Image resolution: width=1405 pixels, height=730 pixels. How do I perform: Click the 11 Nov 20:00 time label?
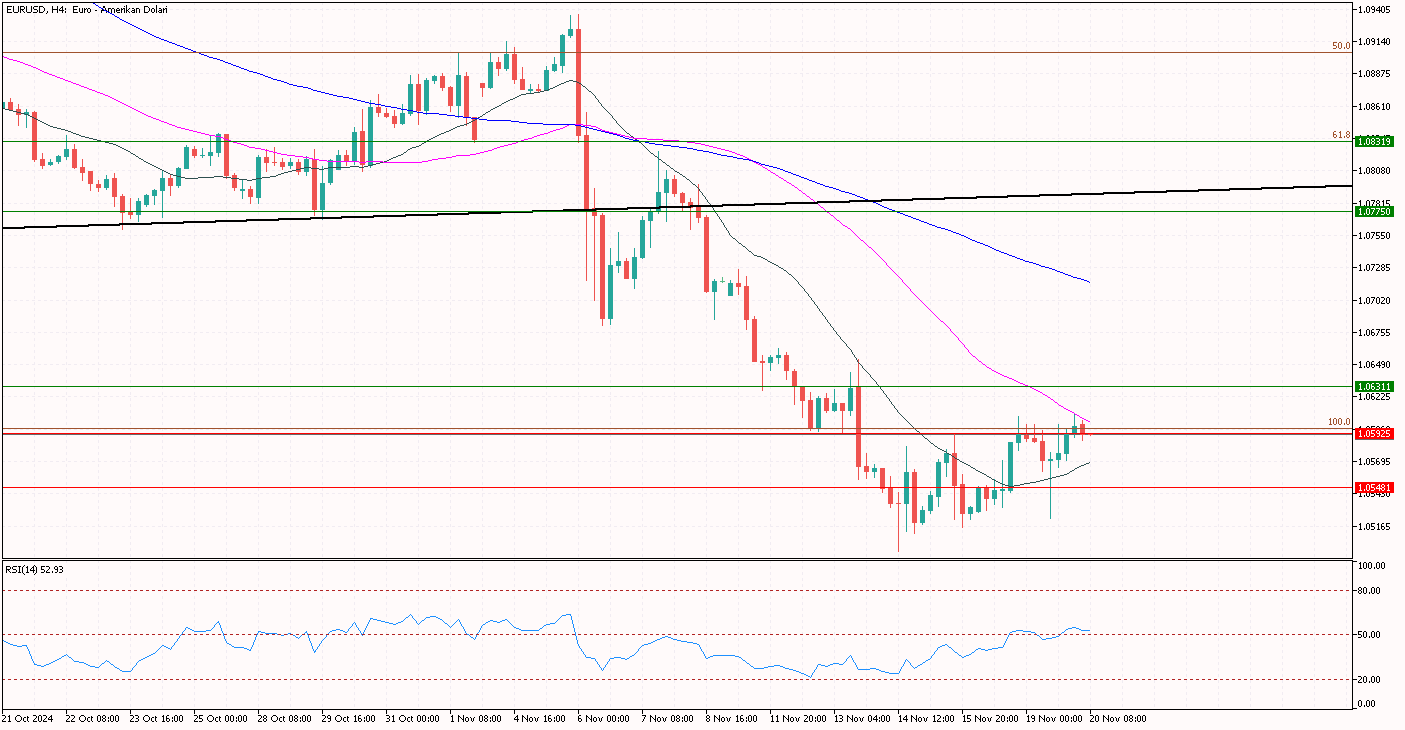point(798,719)
